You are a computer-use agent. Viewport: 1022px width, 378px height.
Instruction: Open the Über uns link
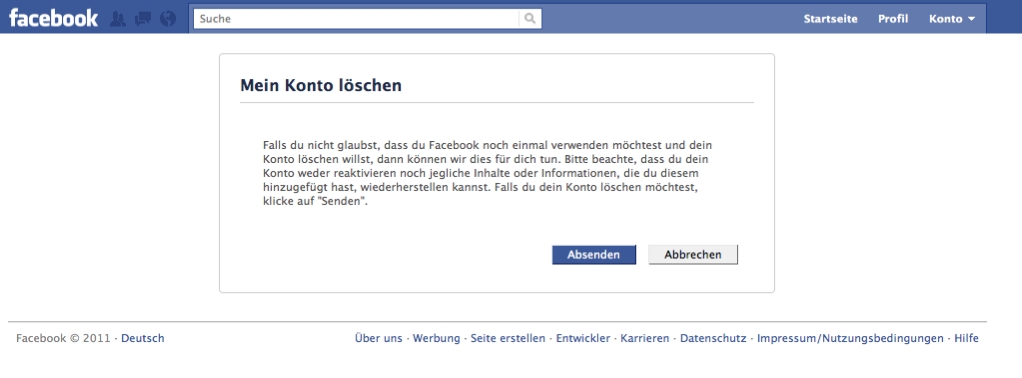[379, 338]
